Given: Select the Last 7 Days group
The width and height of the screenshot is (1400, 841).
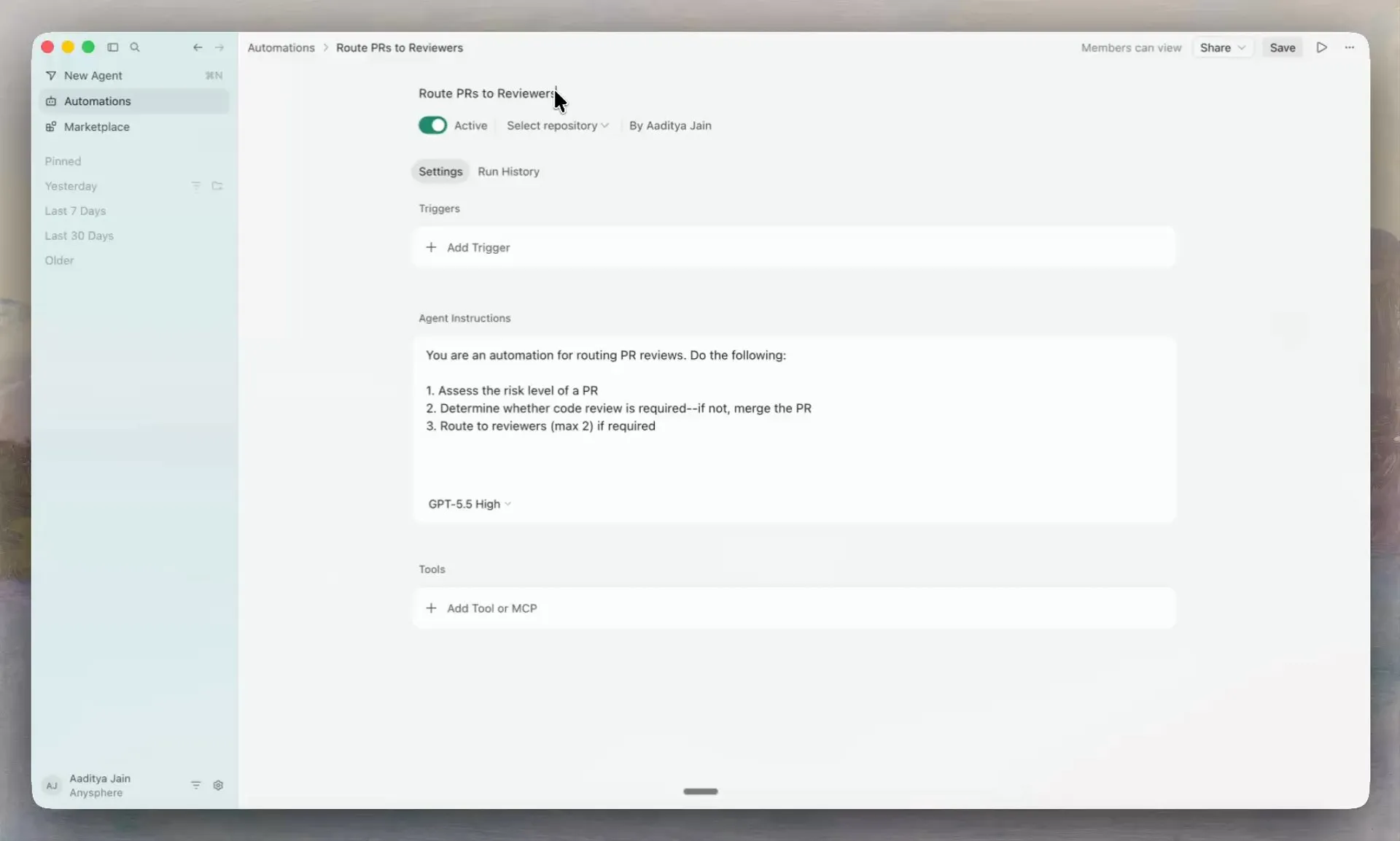Looking at the screenshot, I should point(75,211).
